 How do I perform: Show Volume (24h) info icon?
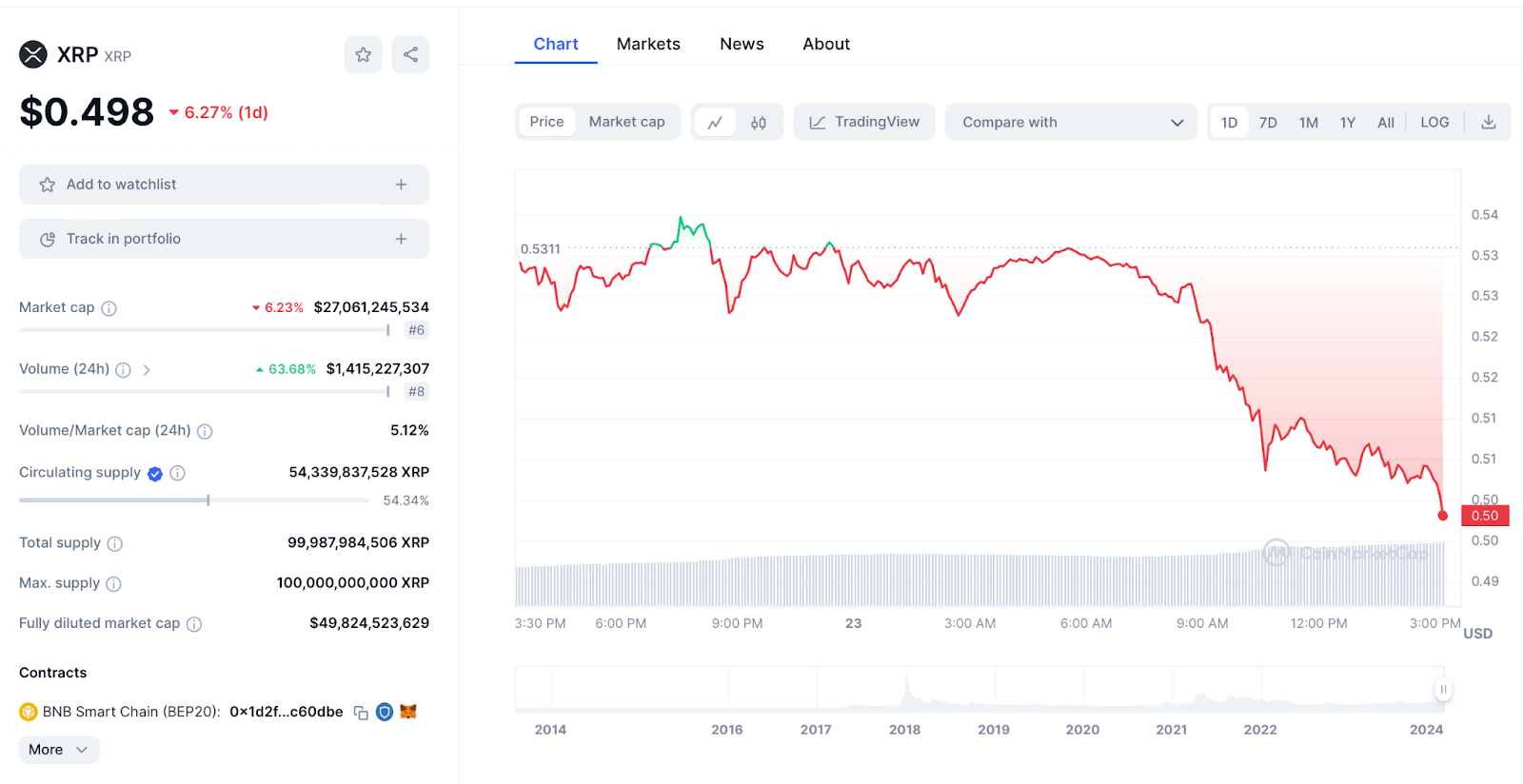(123, 370)
